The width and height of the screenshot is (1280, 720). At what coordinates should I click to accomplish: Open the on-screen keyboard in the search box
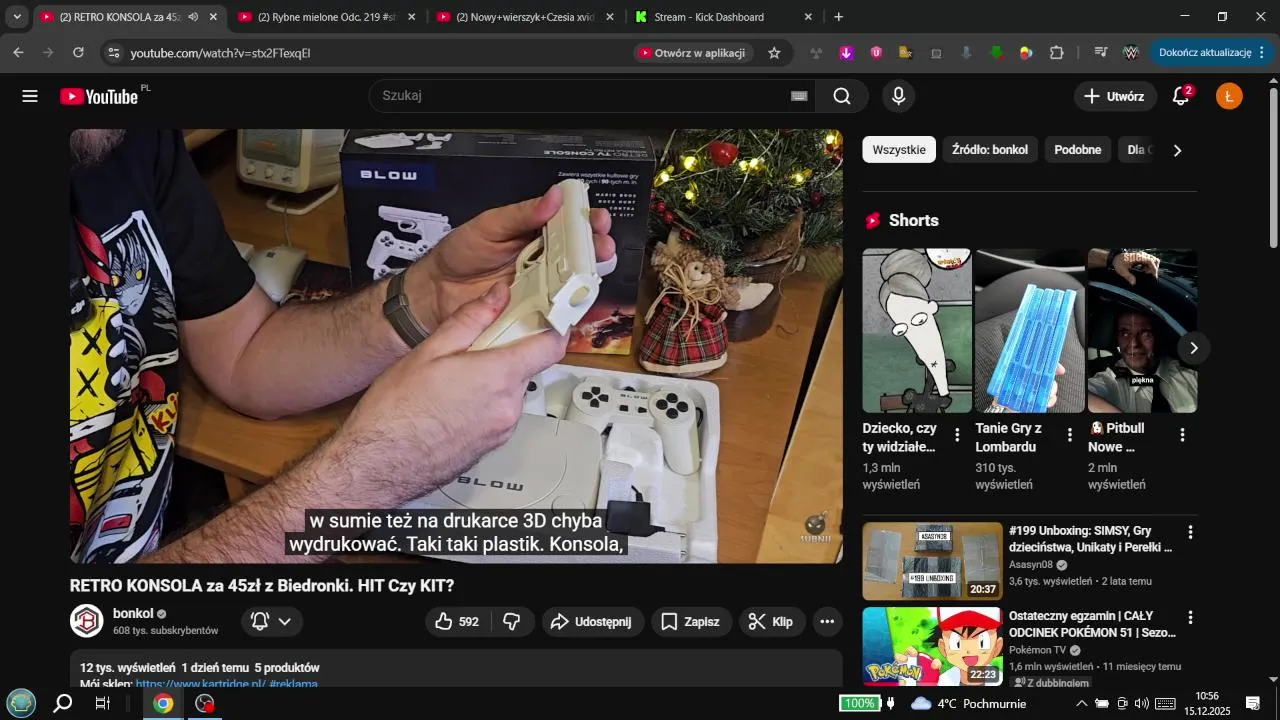pos(799,96)
